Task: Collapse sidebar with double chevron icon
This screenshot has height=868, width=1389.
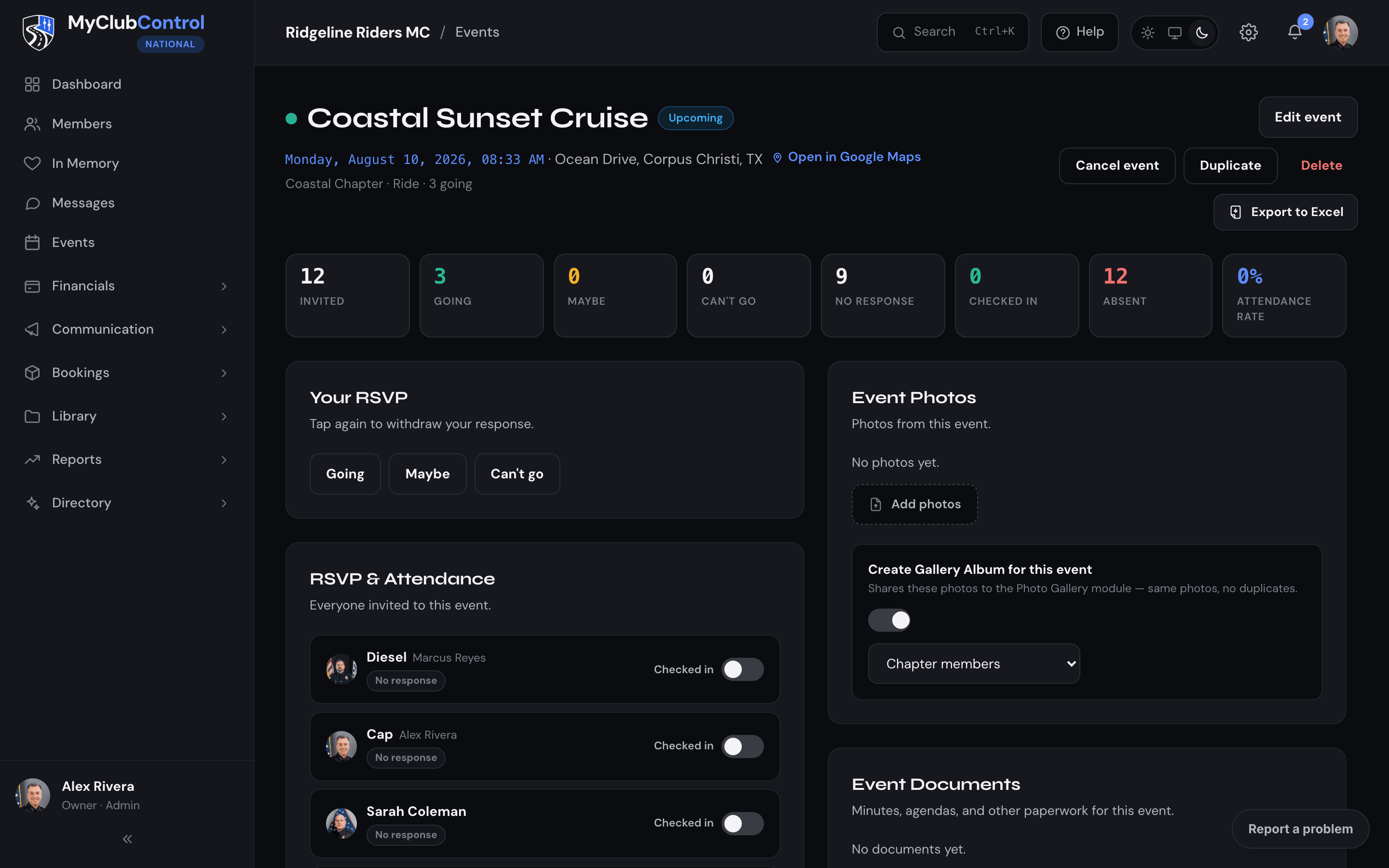Action: click(127, 839)
